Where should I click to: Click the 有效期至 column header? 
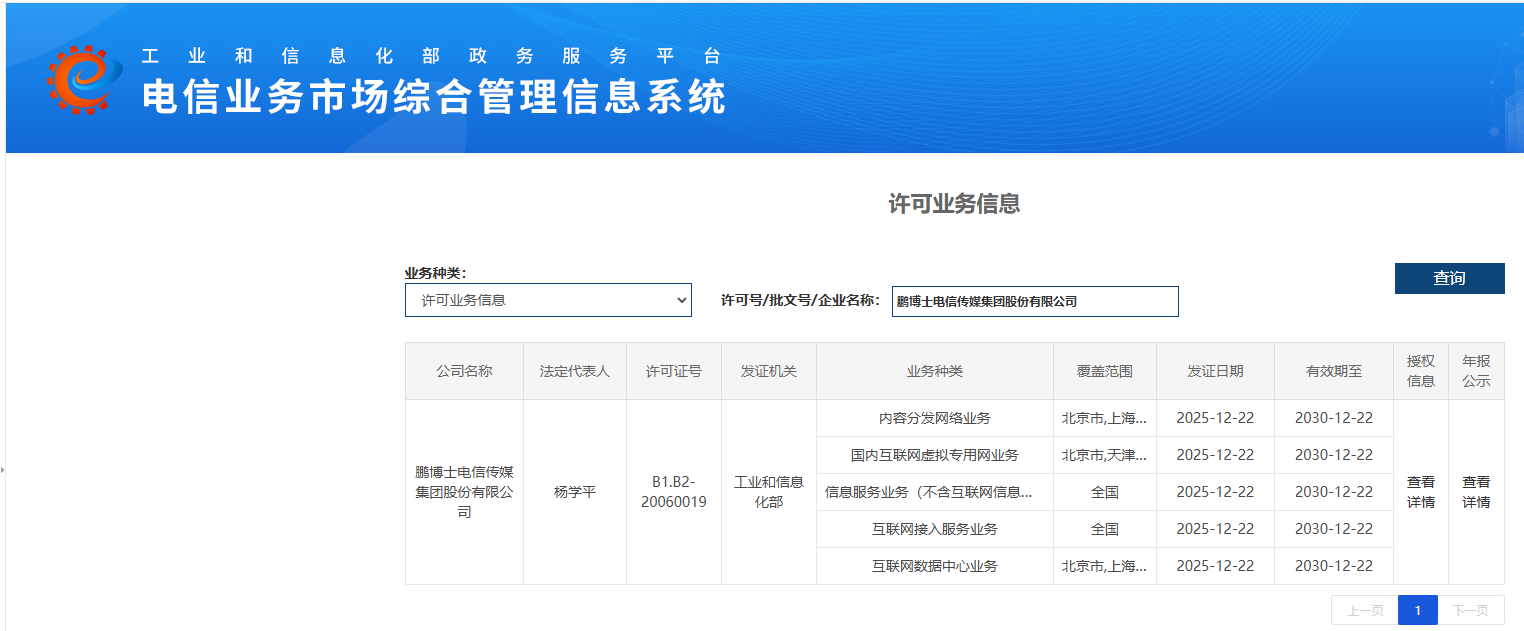pos(1334,371)
